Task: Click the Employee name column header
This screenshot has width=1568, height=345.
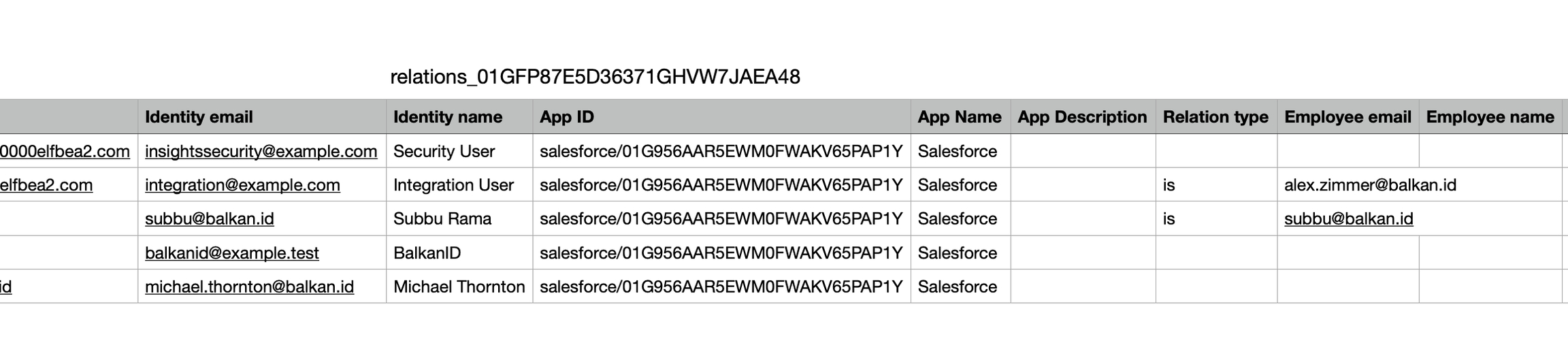Action: point(1490,117)
